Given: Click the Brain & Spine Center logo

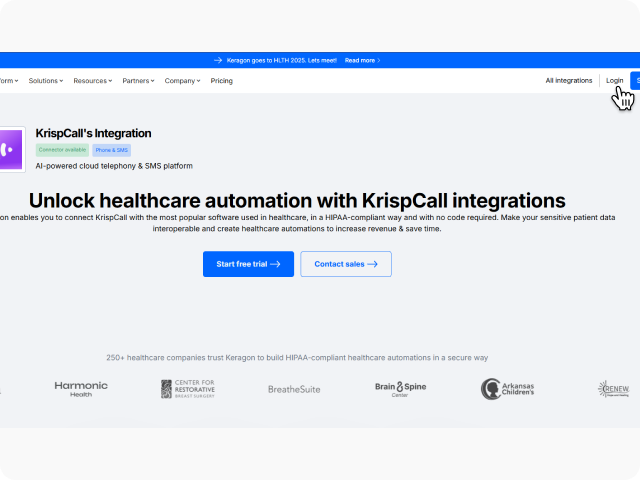Looking at the screenshot, I should (x=400, y=389).
